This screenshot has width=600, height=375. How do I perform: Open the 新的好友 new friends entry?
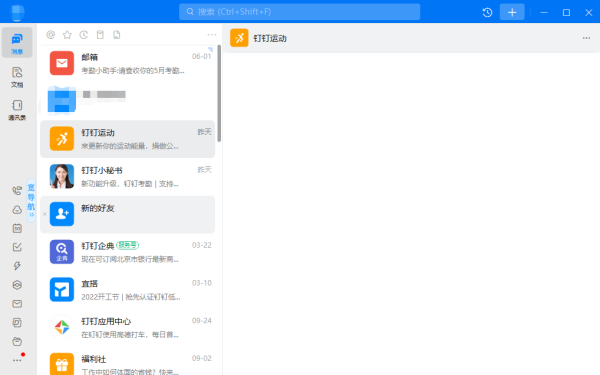coord(127,215)
